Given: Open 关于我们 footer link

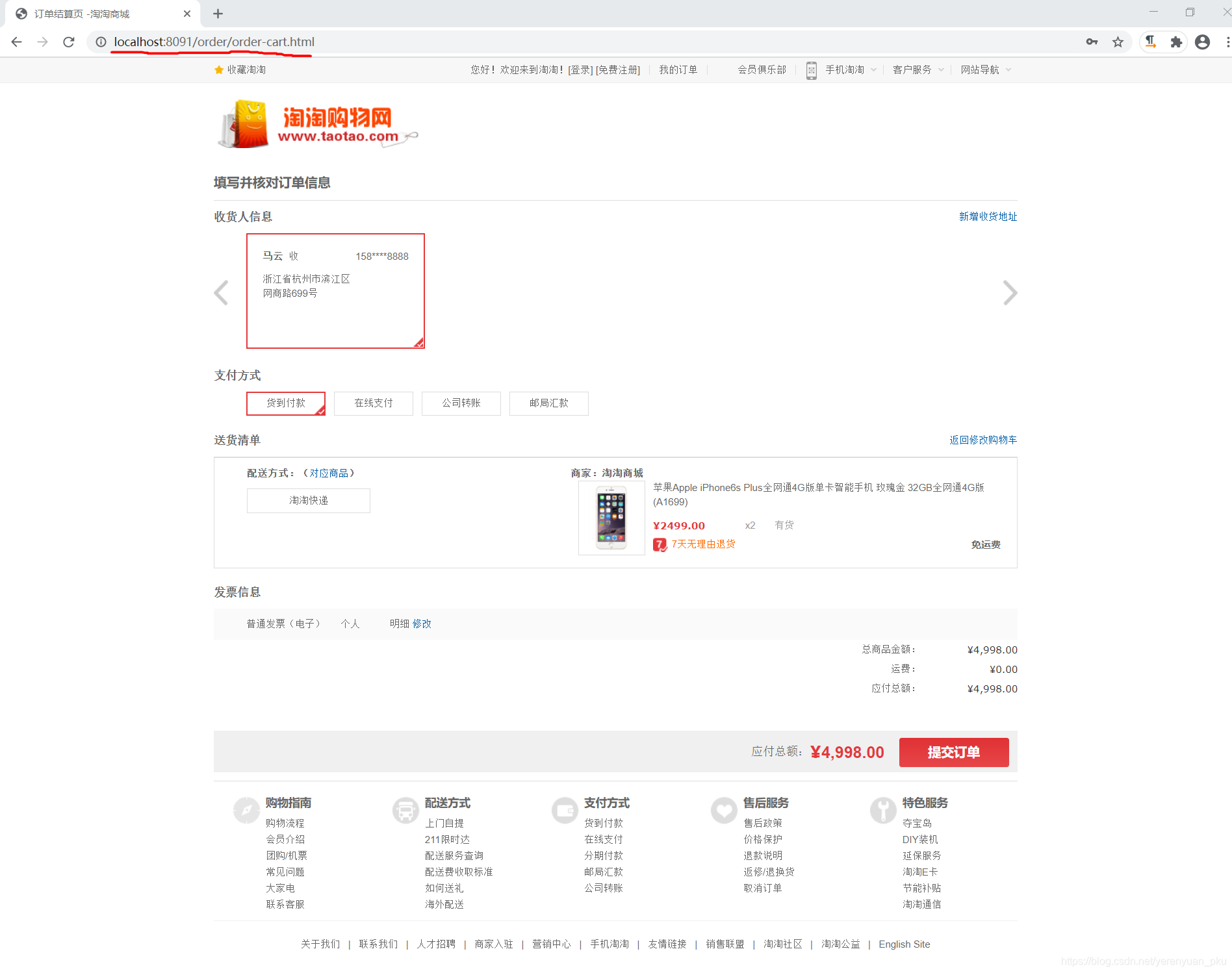Looking at the screenshot, I should click(320, 944).
